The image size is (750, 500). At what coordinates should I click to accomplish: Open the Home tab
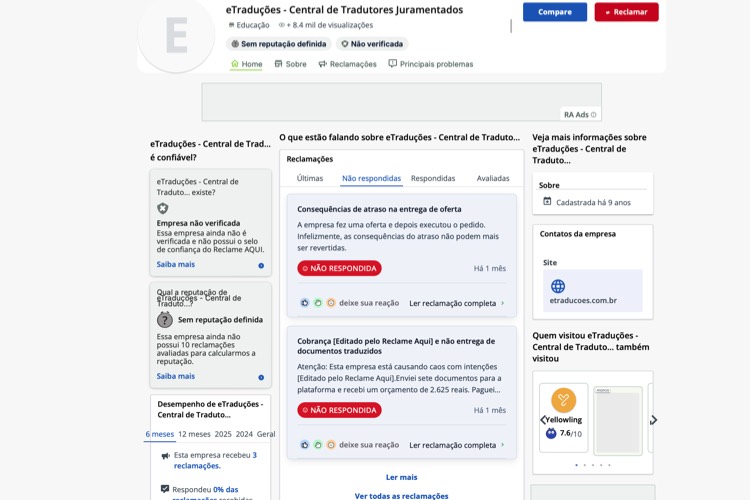pos(246,64)
